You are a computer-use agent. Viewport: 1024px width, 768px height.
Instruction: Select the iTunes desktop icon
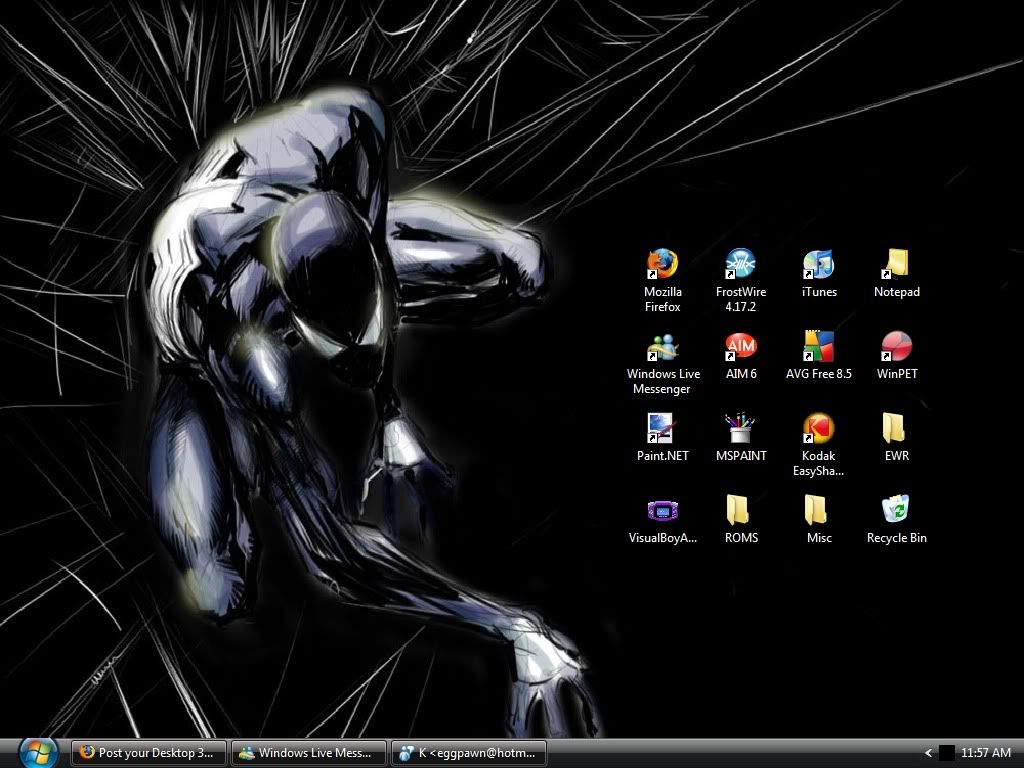[818, 264]
